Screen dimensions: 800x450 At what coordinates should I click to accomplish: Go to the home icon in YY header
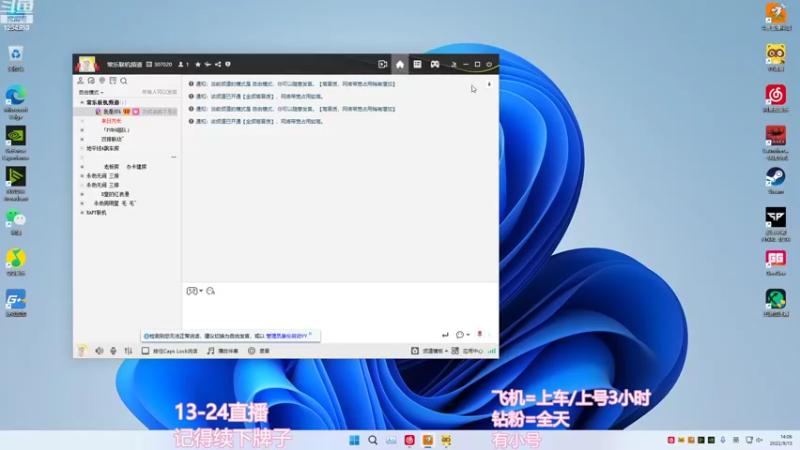(400, 64)
